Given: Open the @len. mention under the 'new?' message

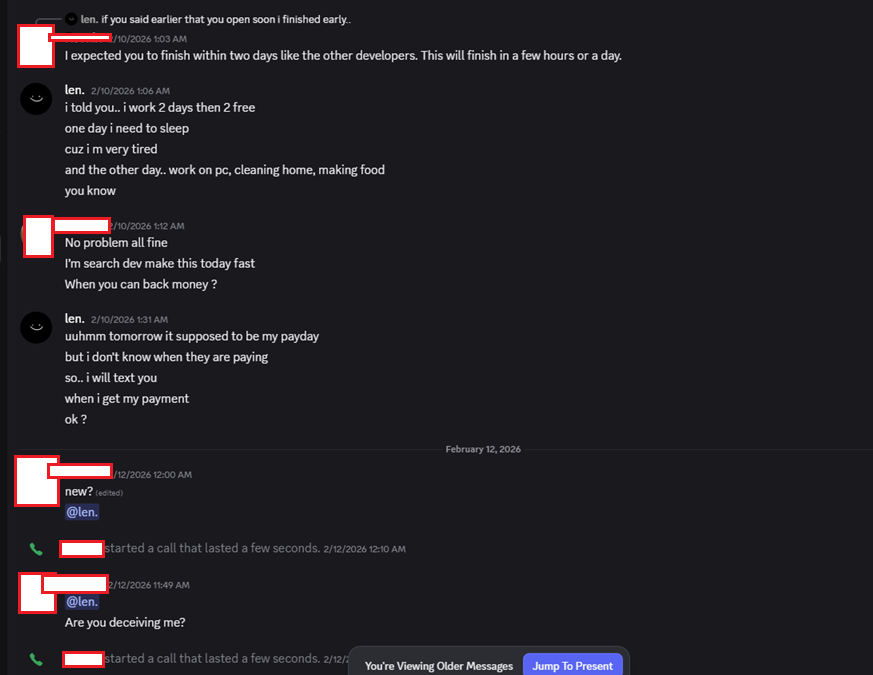Looking at the screenshot, I should pyautogui.click(x=81, y=511).
